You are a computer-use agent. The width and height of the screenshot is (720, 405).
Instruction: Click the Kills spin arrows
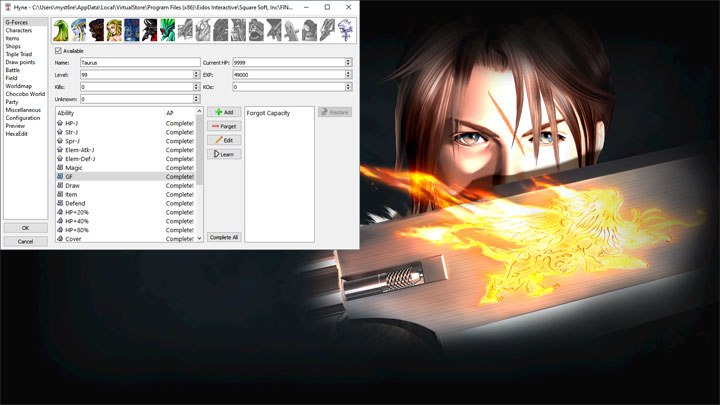[x=197, y=86]
